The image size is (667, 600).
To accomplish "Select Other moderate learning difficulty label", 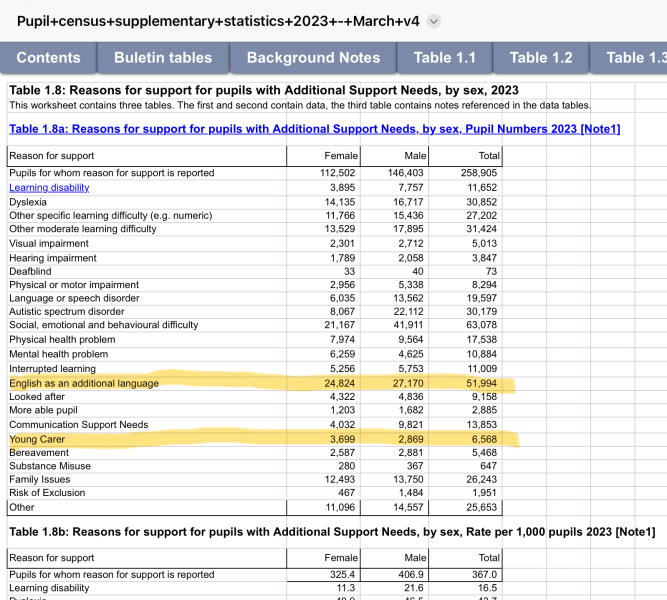I will [83, 229].
